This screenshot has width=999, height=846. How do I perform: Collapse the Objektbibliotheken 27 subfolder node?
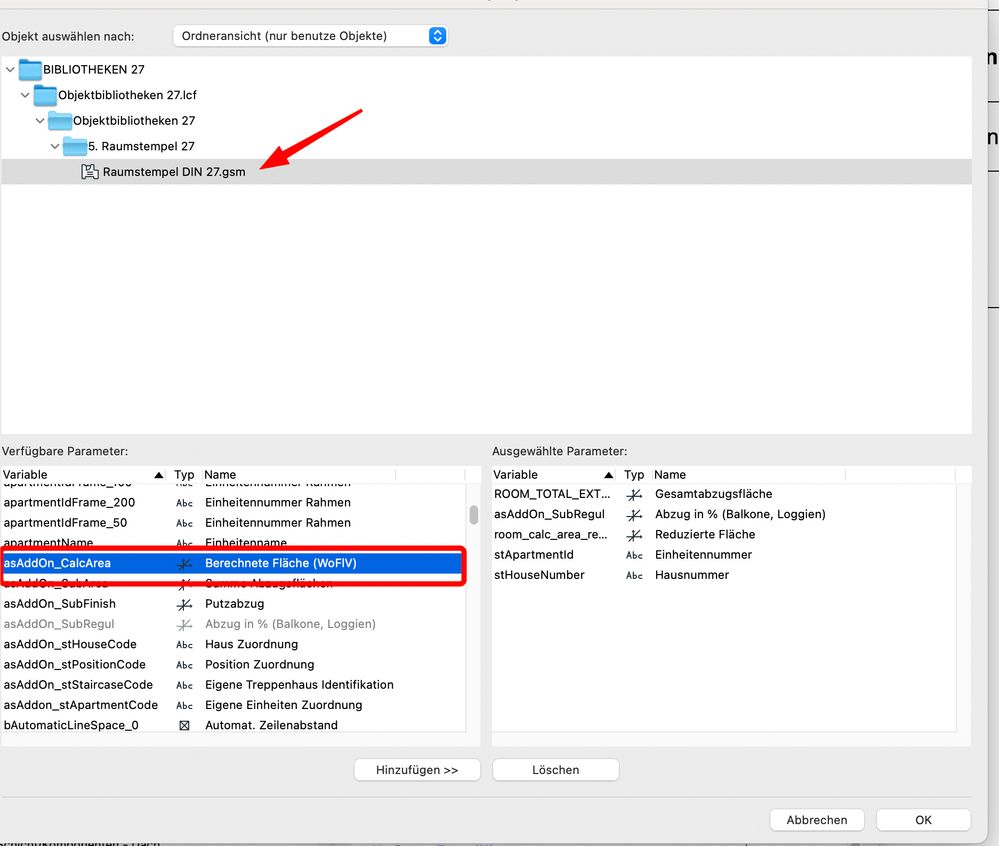(40, 120)
